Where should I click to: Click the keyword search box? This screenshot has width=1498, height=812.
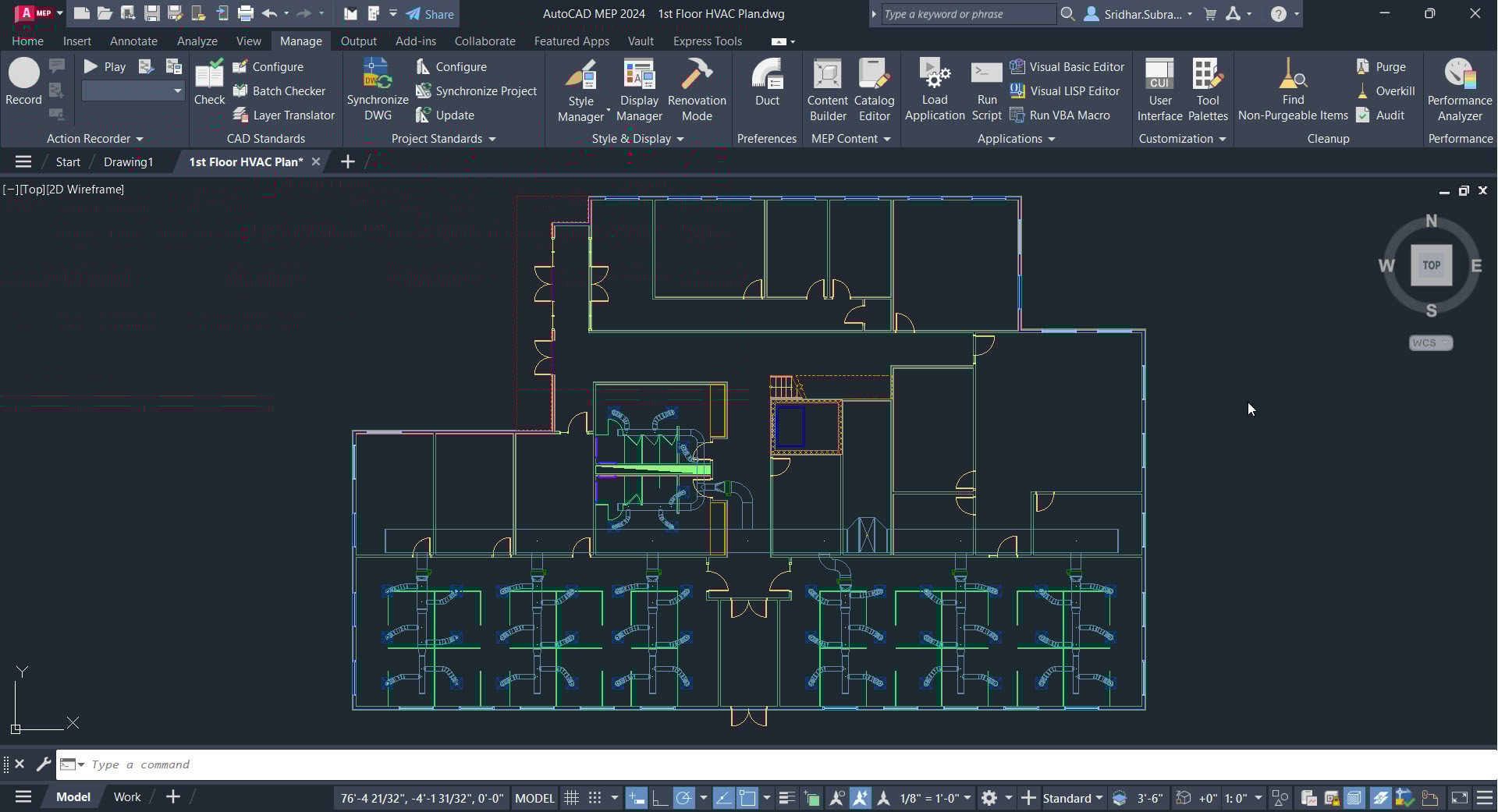pyautogui.click(x=967, y=14)
